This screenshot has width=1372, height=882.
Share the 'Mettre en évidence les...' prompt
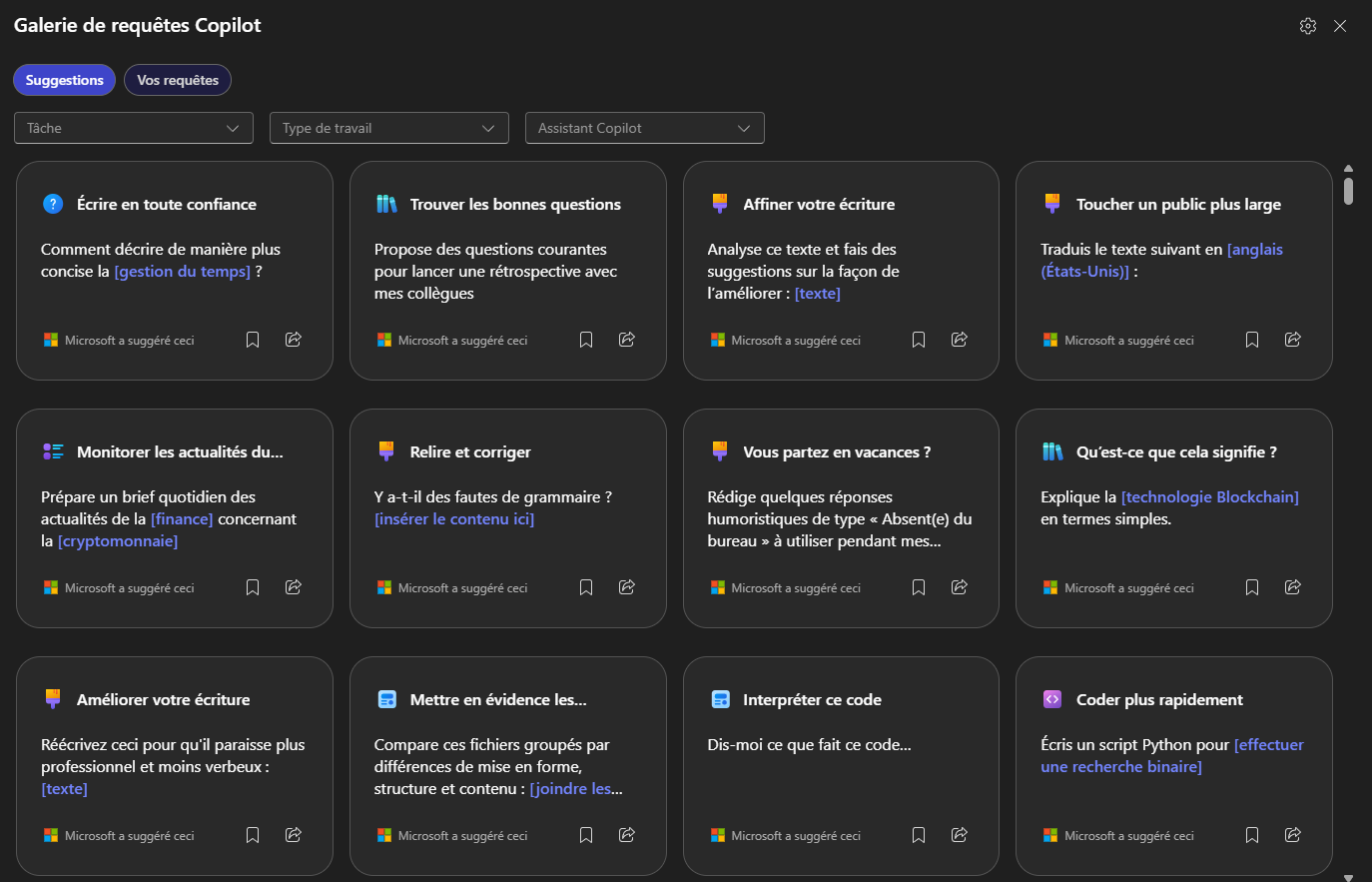[627, 835]
